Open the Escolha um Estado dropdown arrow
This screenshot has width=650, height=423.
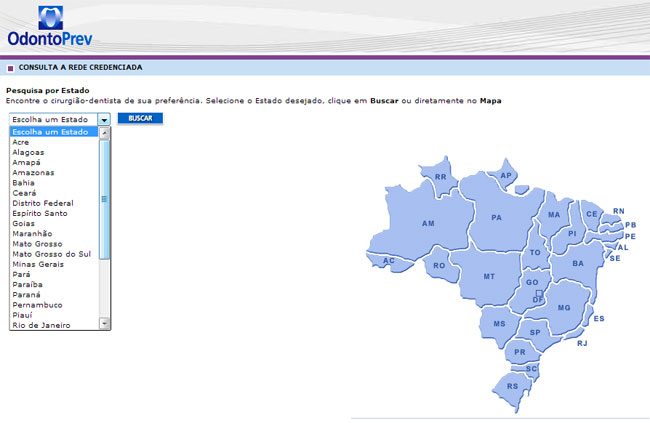pos(104,119)
